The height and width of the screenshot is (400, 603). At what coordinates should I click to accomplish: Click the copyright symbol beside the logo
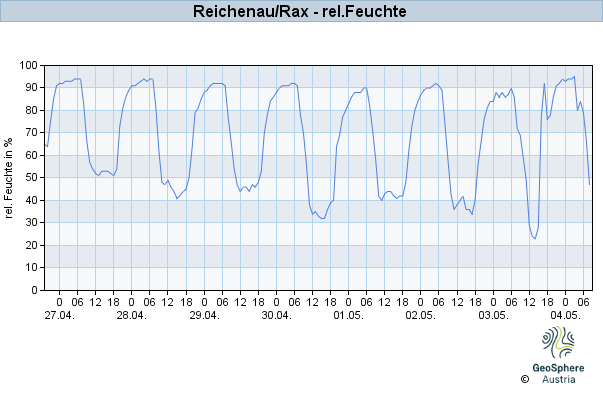pyautogui.click(x=525, y=380)
